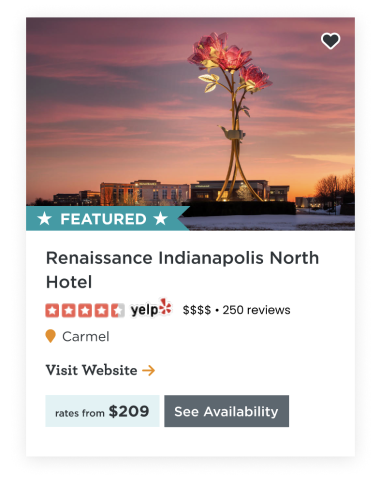
Task: Click the second Yelp rating star
Action: 69,310
